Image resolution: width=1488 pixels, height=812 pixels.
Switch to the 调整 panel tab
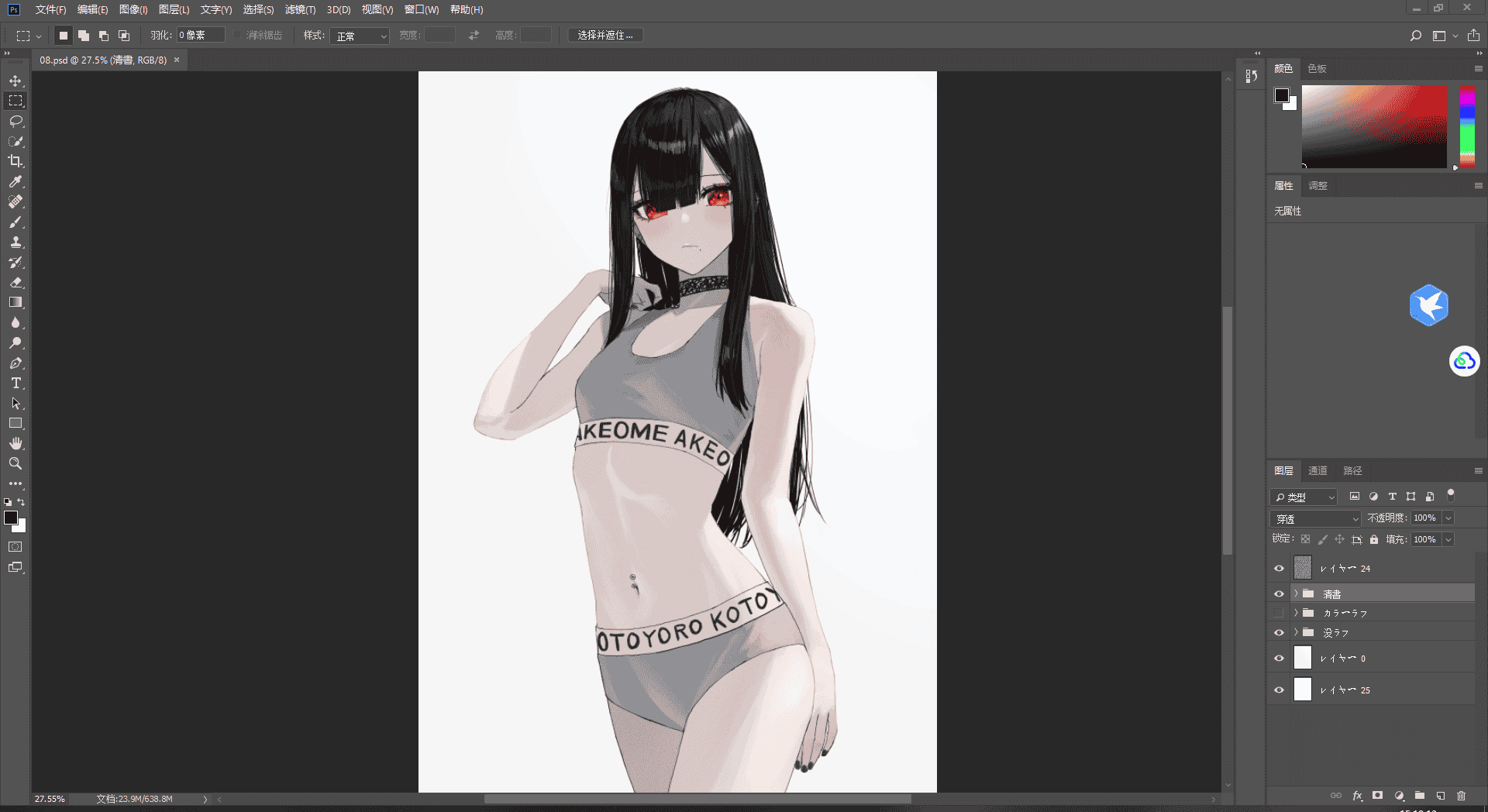(1317, 185)
